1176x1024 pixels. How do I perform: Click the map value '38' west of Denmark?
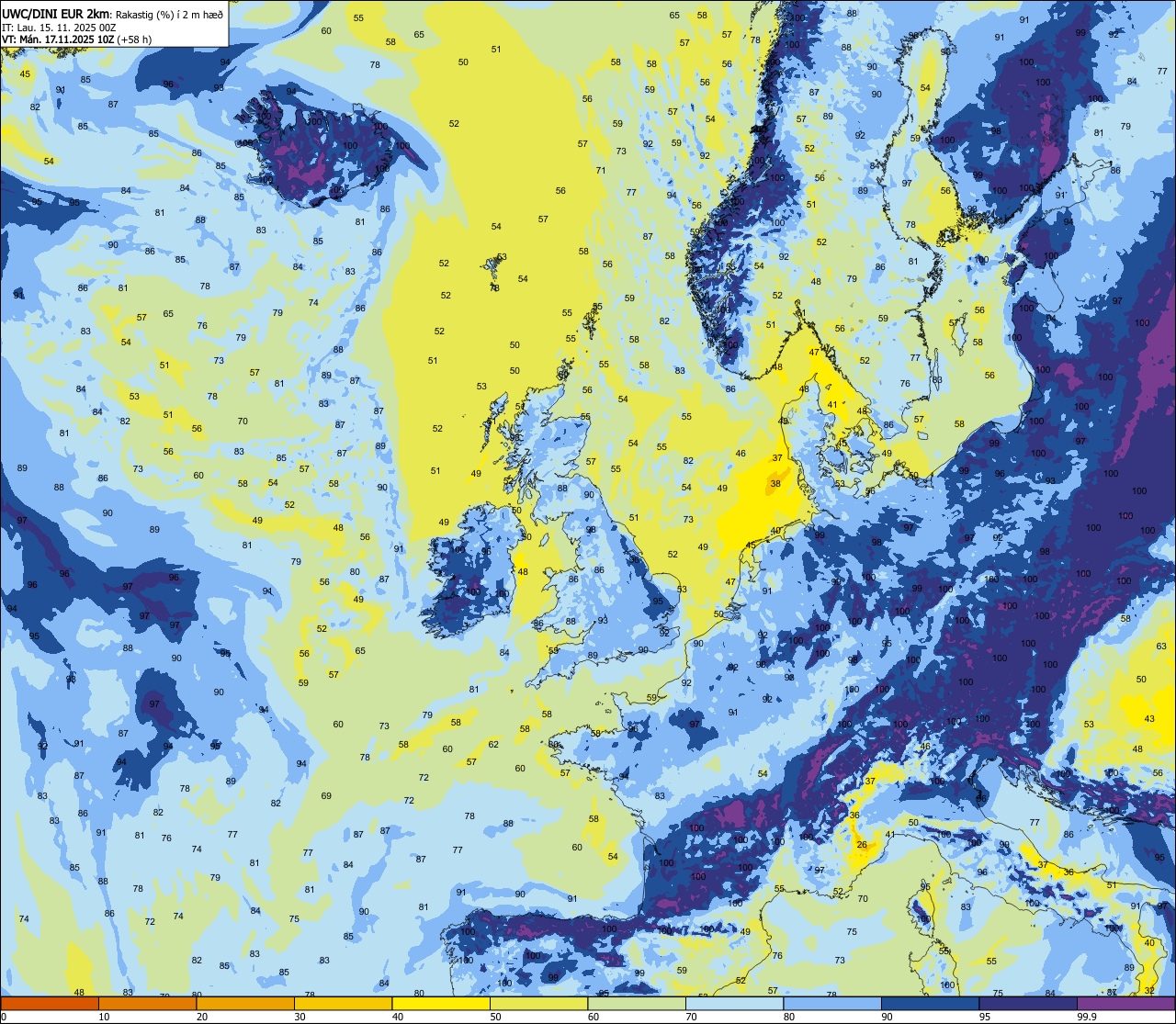click(x=775, y=483)
